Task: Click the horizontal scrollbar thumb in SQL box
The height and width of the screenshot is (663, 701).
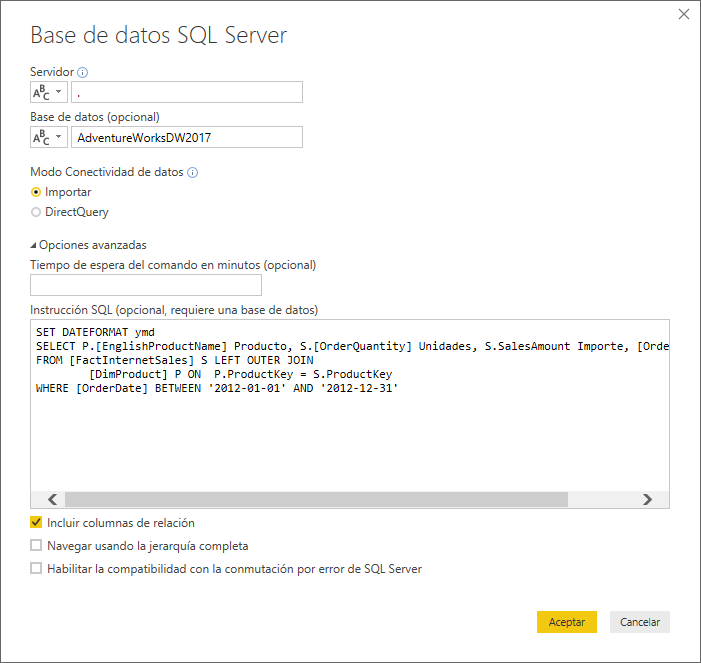Action: pyautogui.click(x=315, y=500)
